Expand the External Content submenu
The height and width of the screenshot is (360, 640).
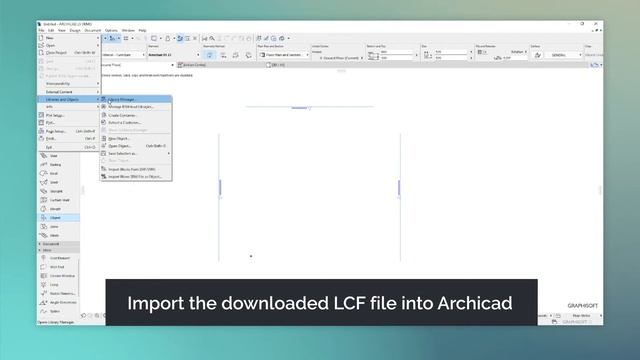pyautogui.click(x=69, y=92)
